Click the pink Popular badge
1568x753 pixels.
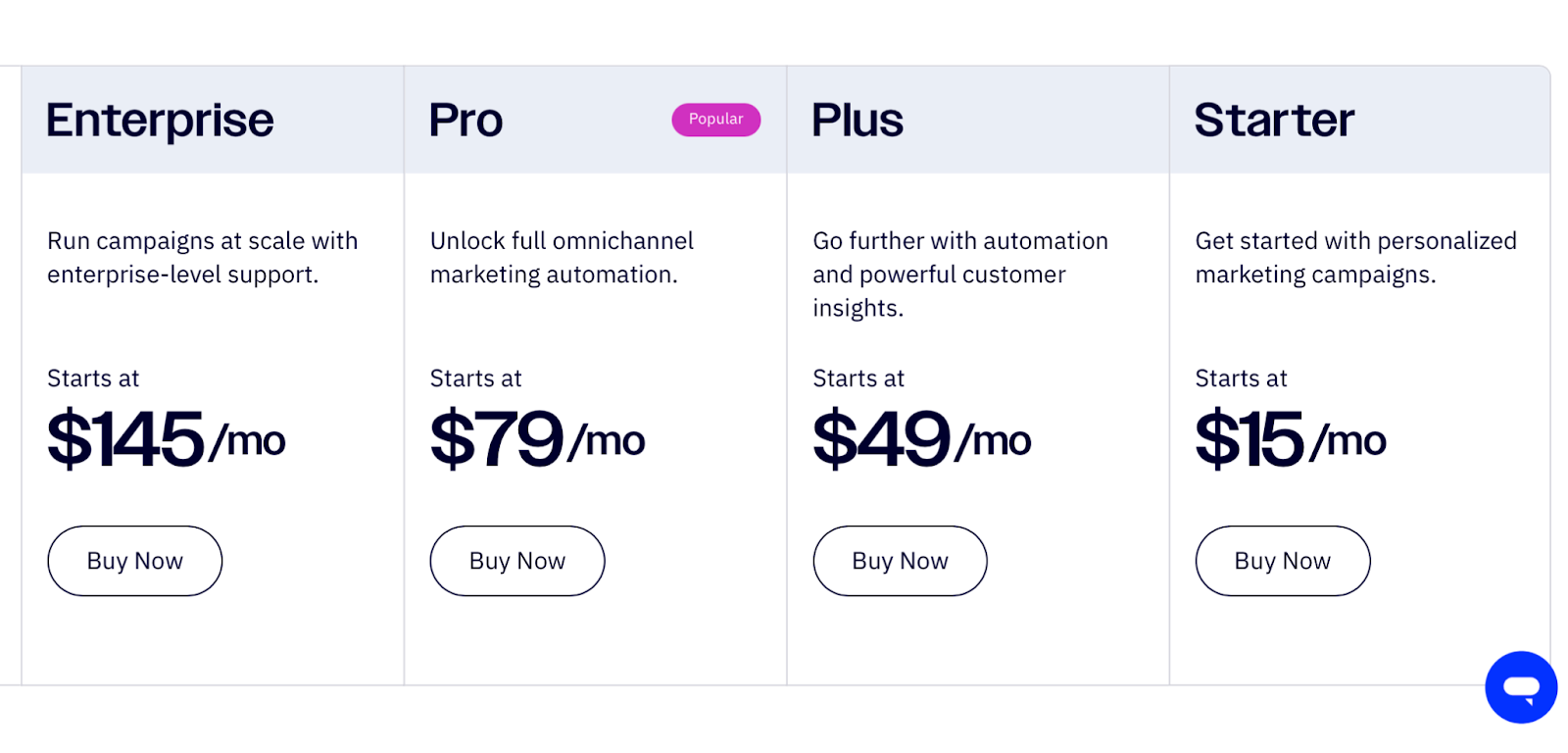click(715, 120)
